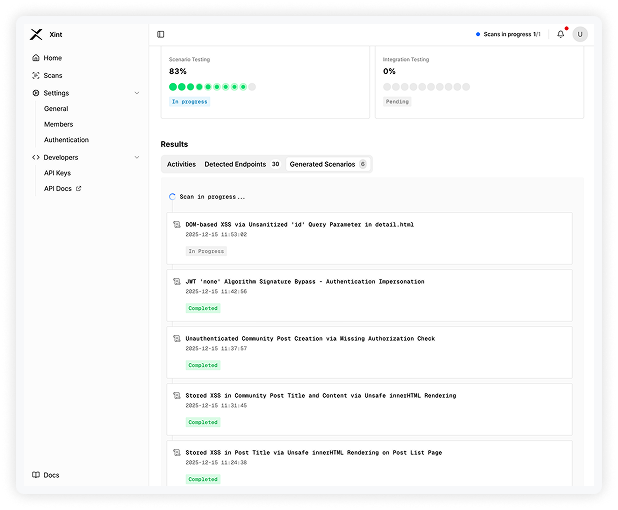Click the DOM-based XSS scenario icon

[x=177, y=224]
